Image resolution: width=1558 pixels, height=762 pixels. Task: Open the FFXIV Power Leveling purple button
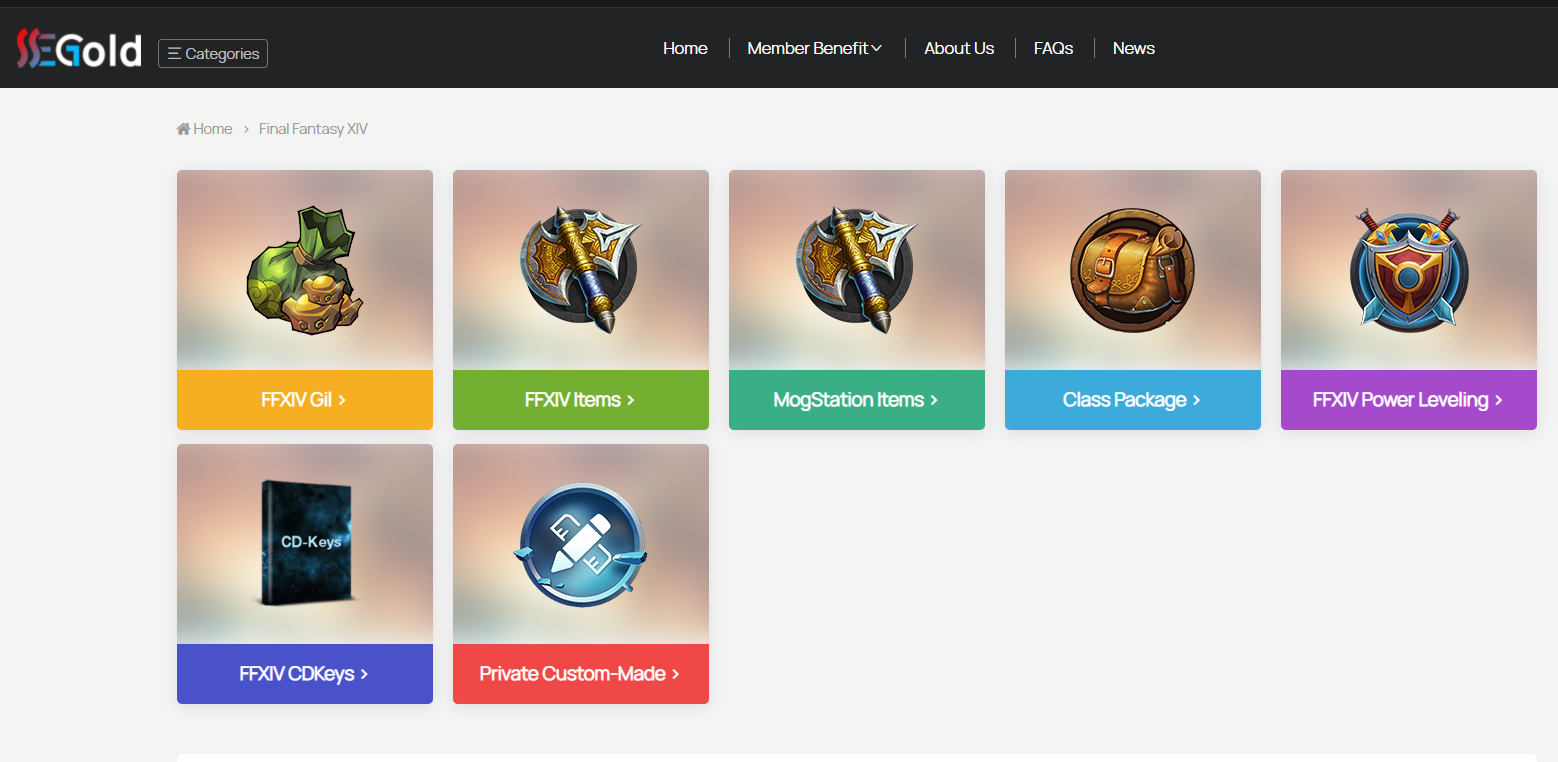1409,400
